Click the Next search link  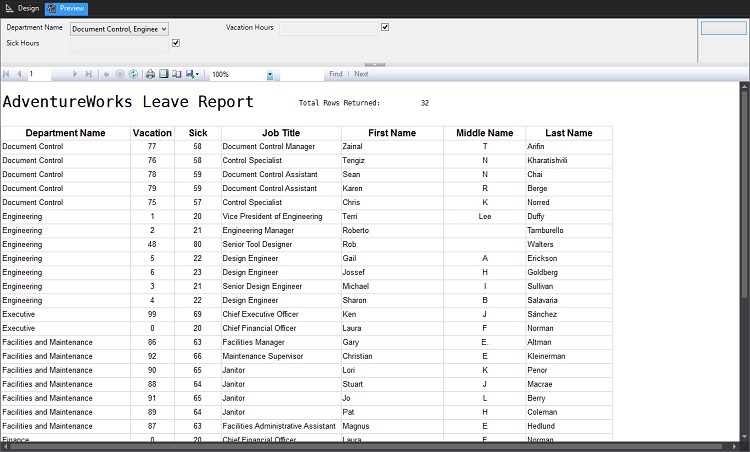pyautogui.click(x=361, y=74)
